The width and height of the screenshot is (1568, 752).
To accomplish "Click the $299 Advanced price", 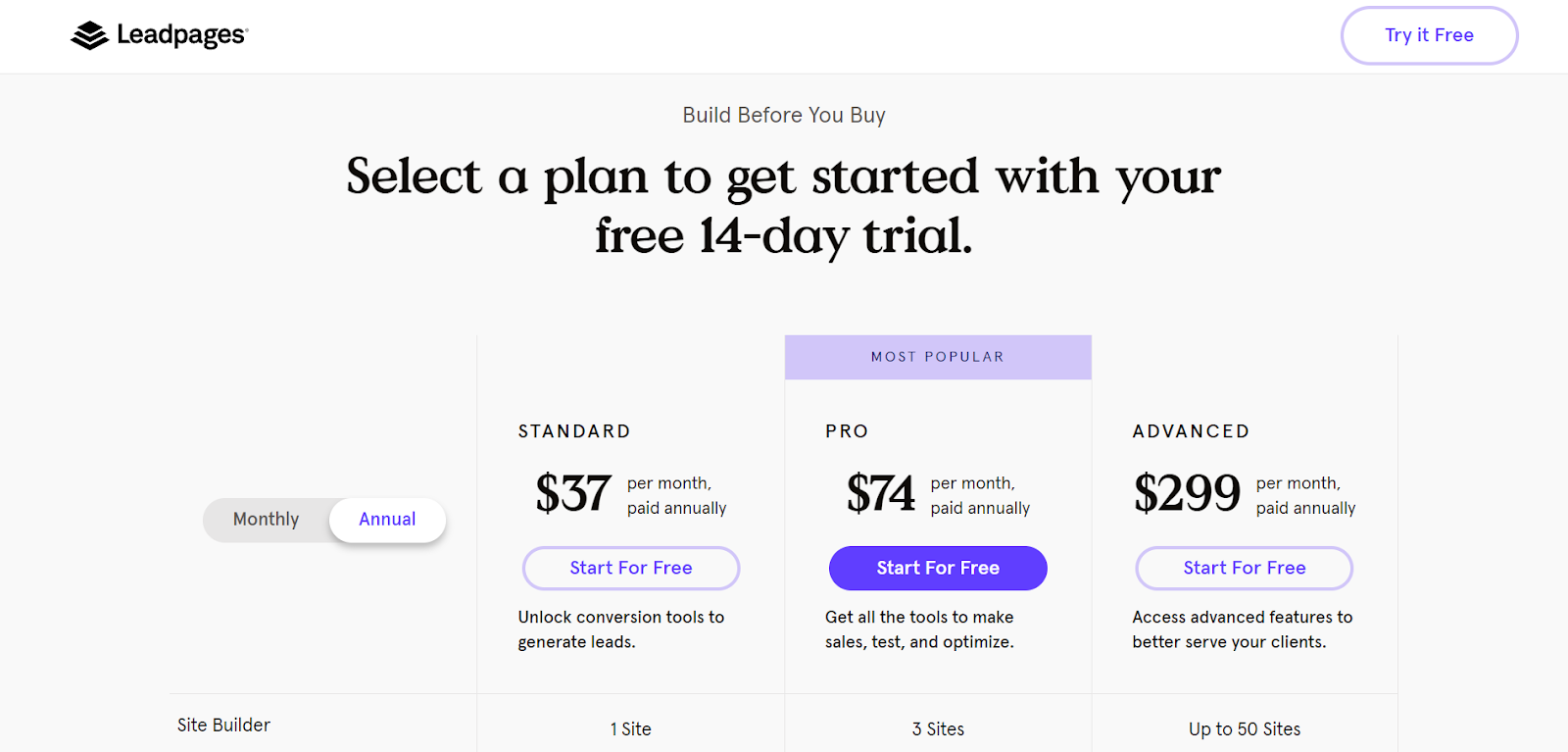I will pos(1187,493).
